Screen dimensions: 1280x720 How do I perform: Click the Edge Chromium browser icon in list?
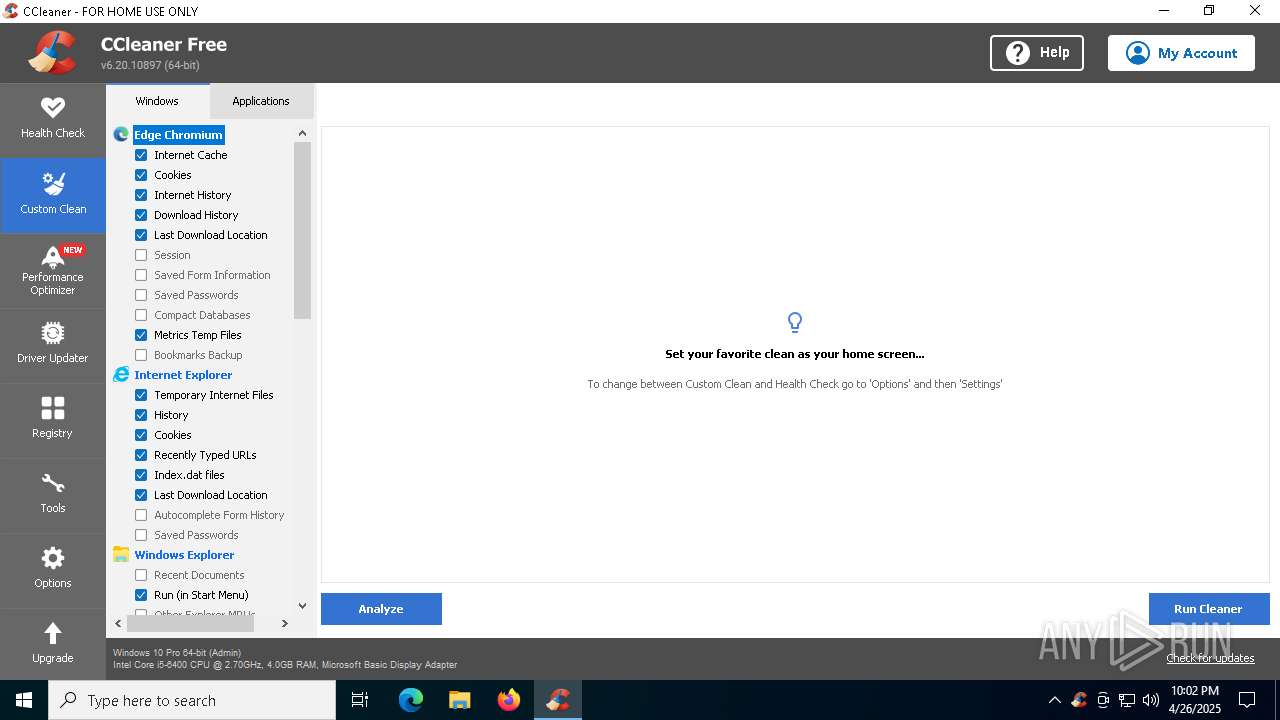pos(121,135)
